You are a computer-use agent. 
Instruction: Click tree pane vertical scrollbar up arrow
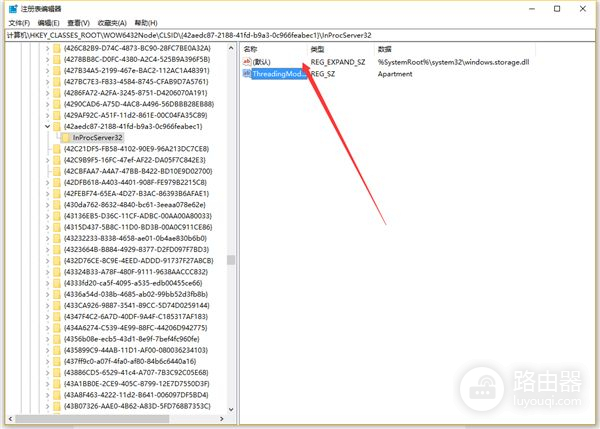pos(231,48)
